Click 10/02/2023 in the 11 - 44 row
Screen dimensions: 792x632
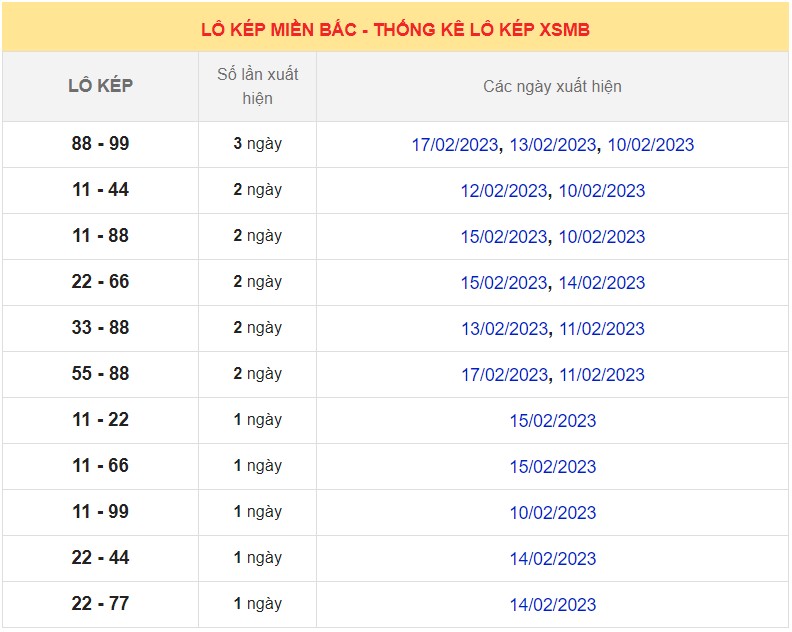[x=601, y=191]
